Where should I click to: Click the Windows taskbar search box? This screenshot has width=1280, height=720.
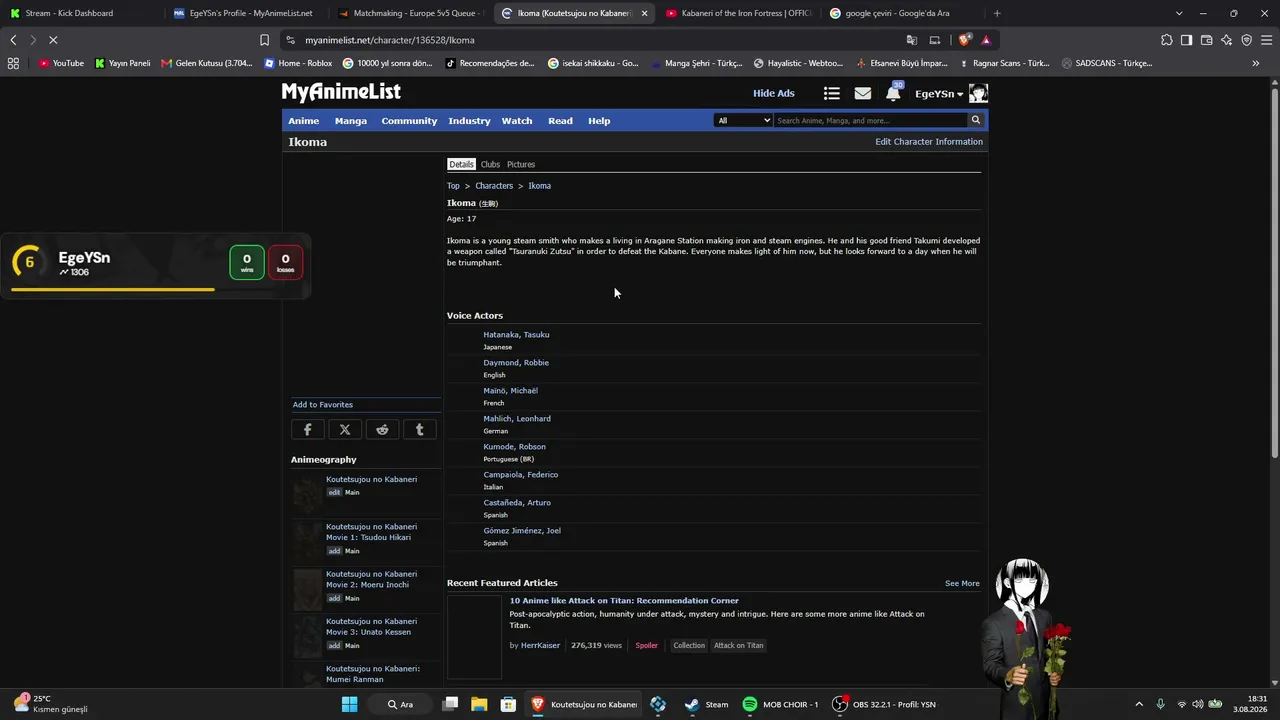coord(401,704)
